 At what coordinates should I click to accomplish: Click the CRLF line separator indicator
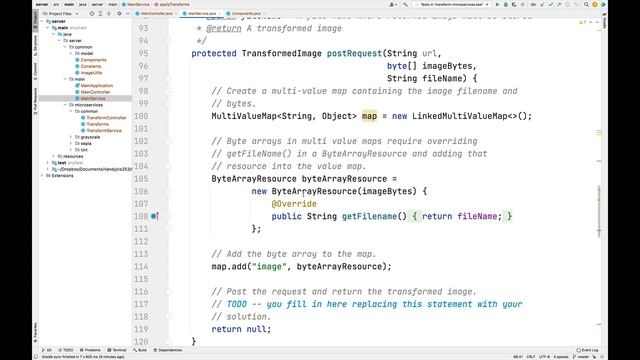tap(531, 357)
